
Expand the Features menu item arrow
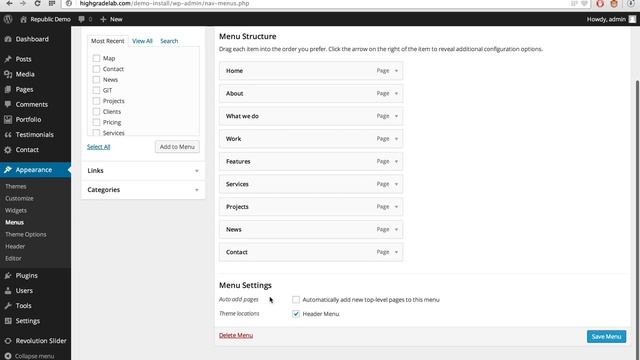point(396,162)
